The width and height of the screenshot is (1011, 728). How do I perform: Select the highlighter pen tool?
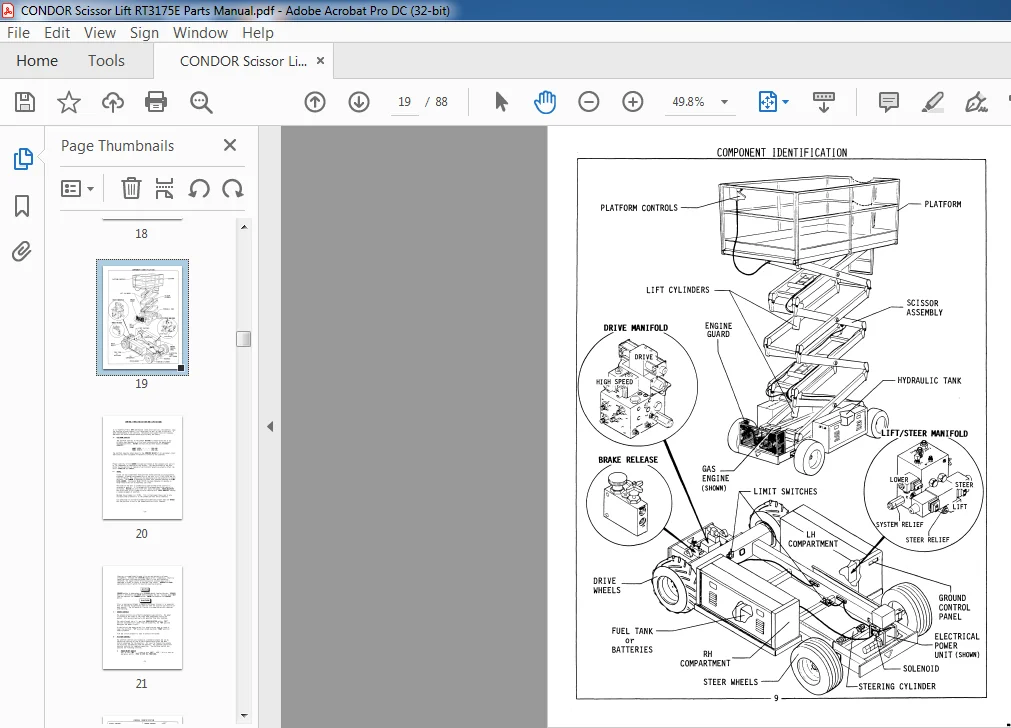pos(932,102)
